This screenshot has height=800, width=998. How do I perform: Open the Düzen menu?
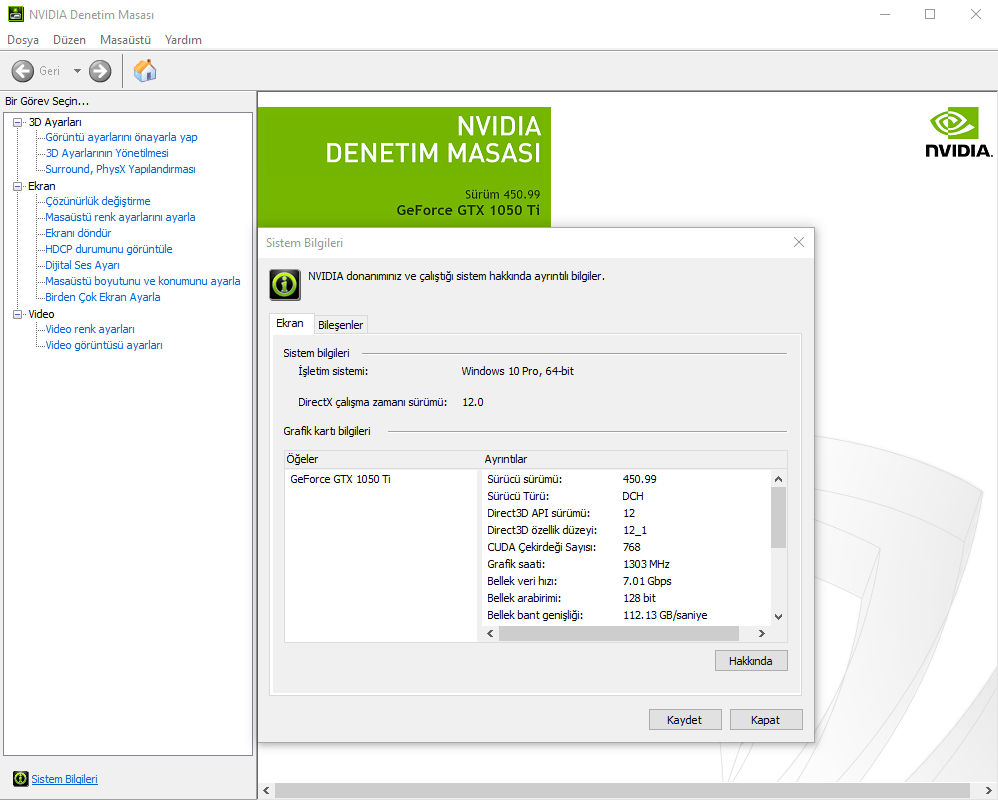(x=69, y=39)
